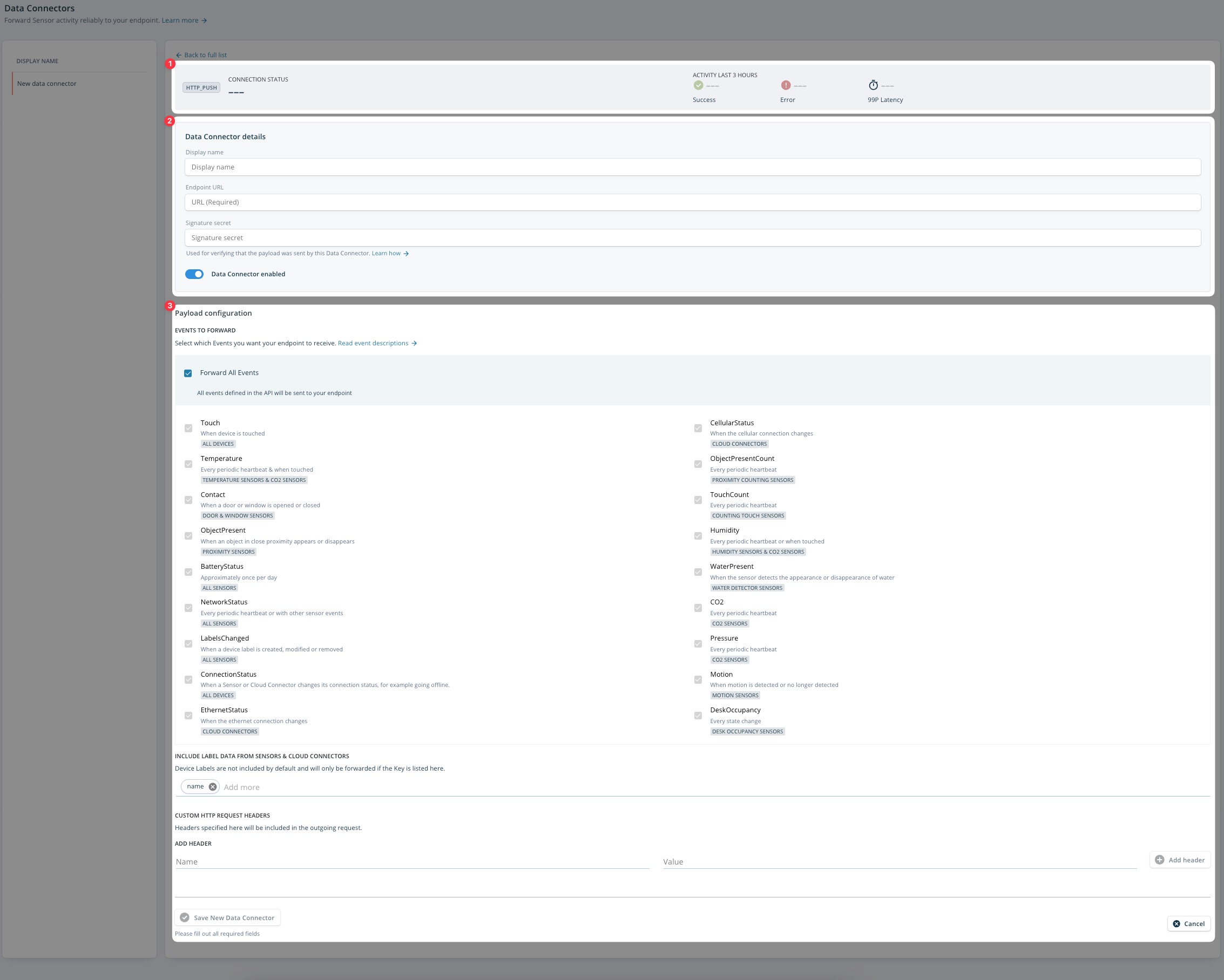Click the HTTP_PUSH type badge
The width and height of the screenshot is (1224, 980).
click(x=201, y=87)
